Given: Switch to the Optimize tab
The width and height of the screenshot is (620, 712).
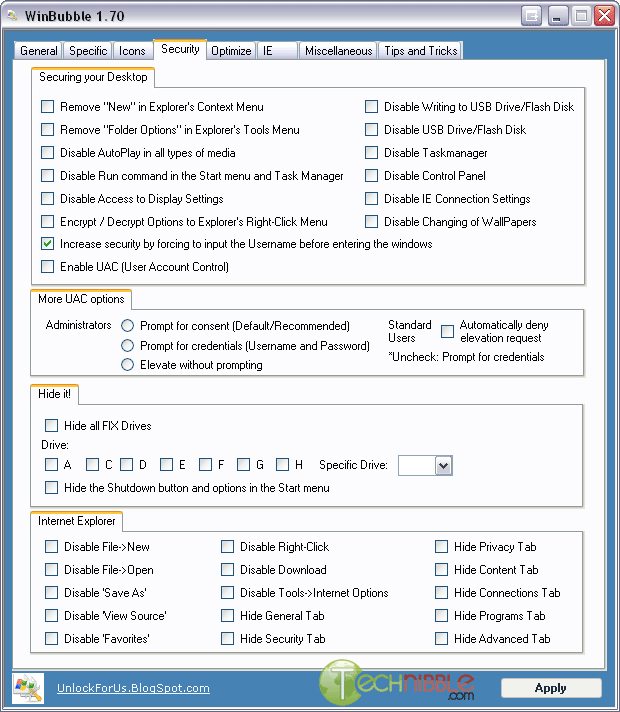Looking at the screenshot, I should [x=231, y=51].
